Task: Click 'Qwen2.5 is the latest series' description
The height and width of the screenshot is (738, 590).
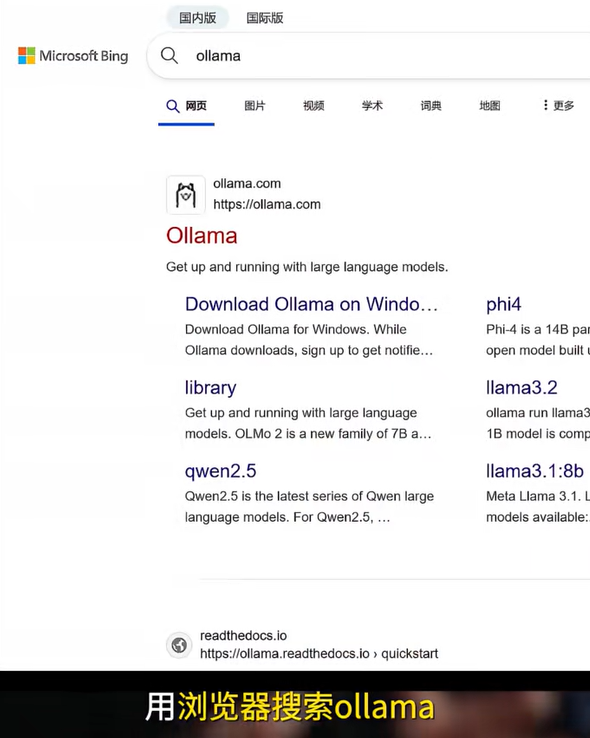Action: coord(309,496)
